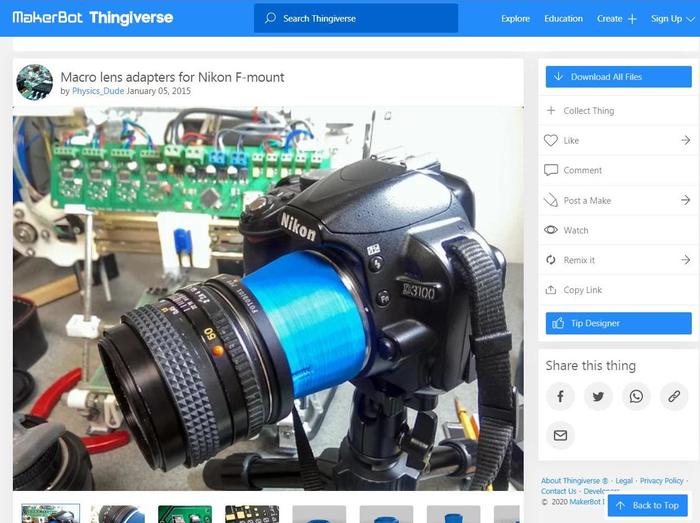The width and height of the screenshot is (700, 523).
Task: Click the link share icon
Action: (675, 397)
